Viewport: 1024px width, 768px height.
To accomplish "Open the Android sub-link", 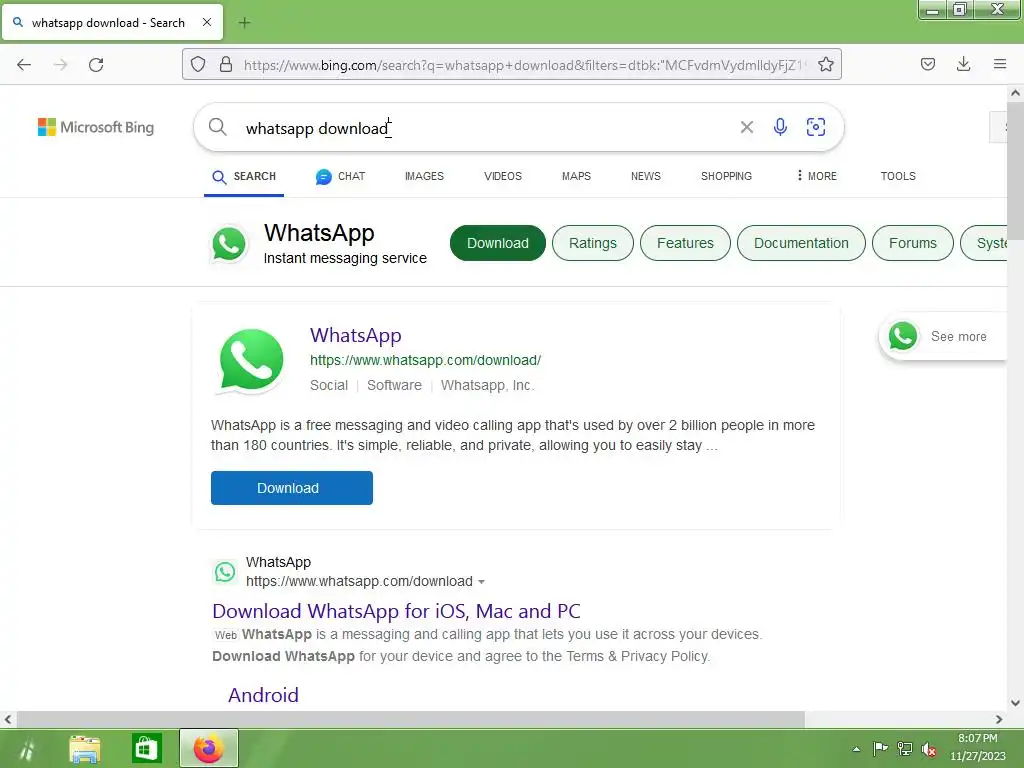I will click(x=263, y=695).
